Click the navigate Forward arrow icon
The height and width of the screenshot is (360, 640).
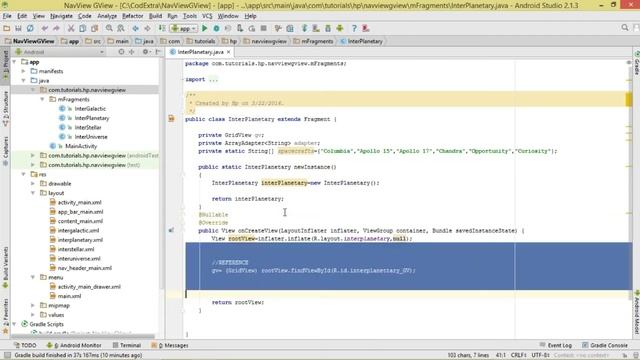point(147,28)
